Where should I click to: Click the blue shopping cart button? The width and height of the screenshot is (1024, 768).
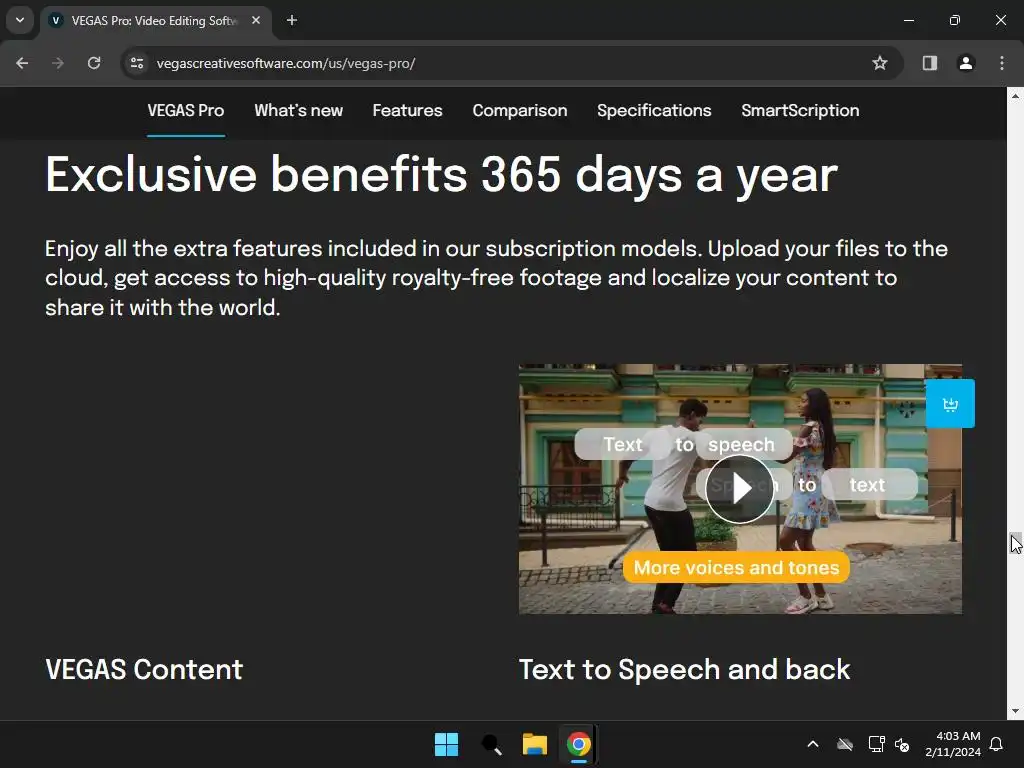(950, 404)
